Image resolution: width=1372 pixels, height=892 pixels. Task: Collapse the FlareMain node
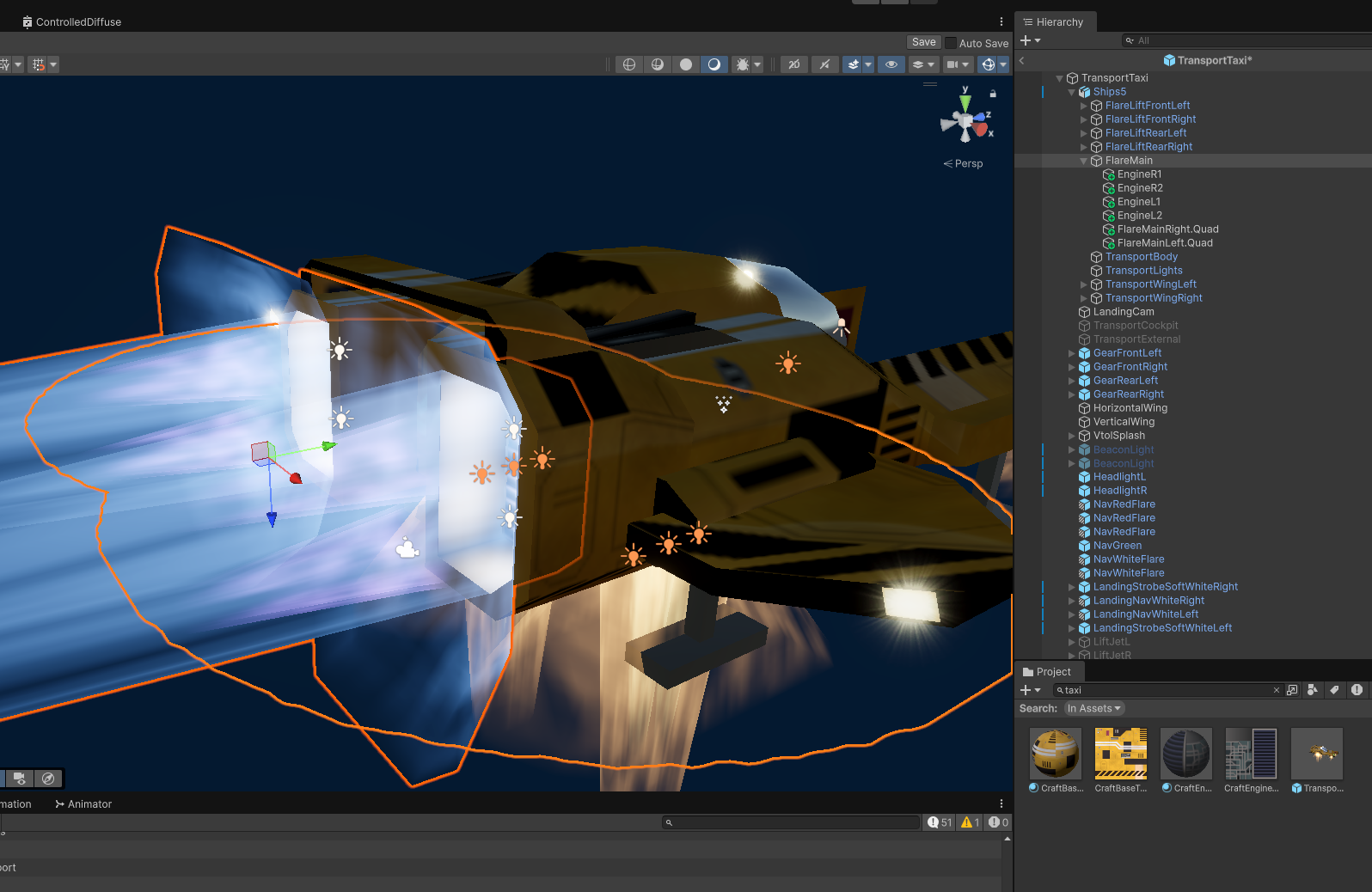[1084, 161]
